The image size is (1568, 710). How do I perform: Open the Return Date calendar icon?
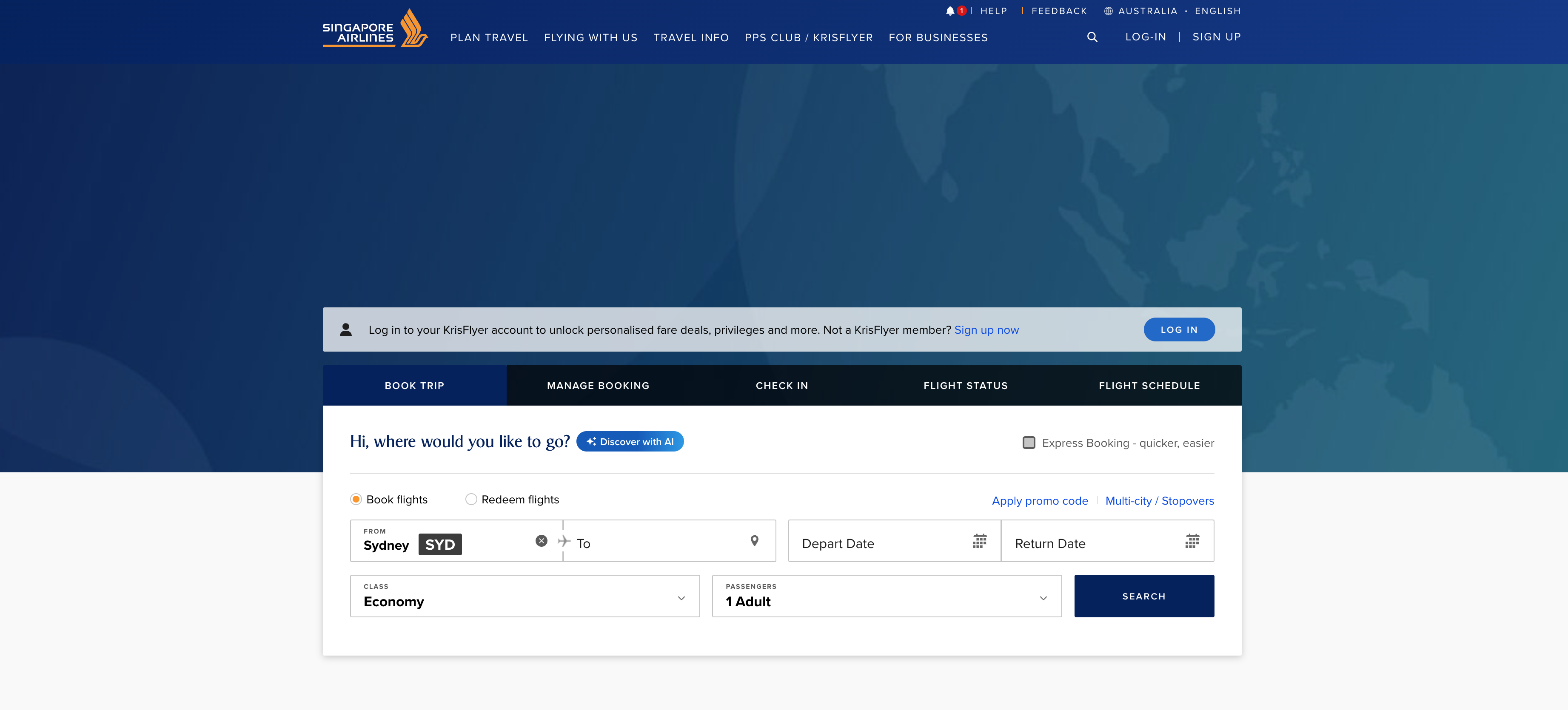1192,541
